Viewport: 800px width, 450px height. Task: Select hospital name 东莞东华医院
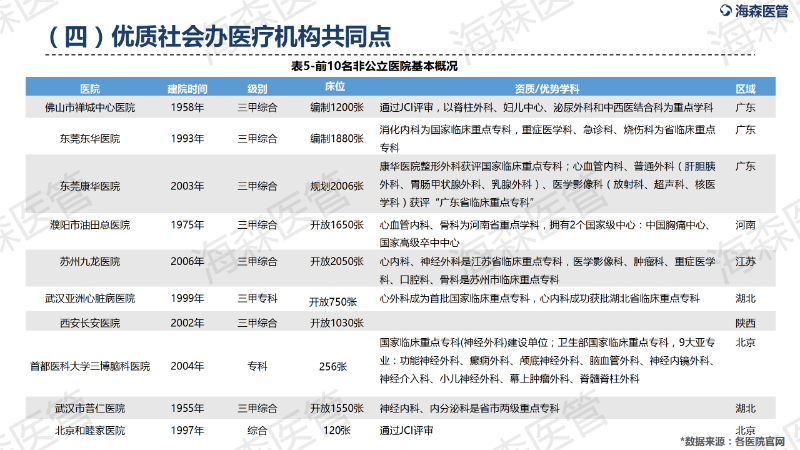coord(90,139)
